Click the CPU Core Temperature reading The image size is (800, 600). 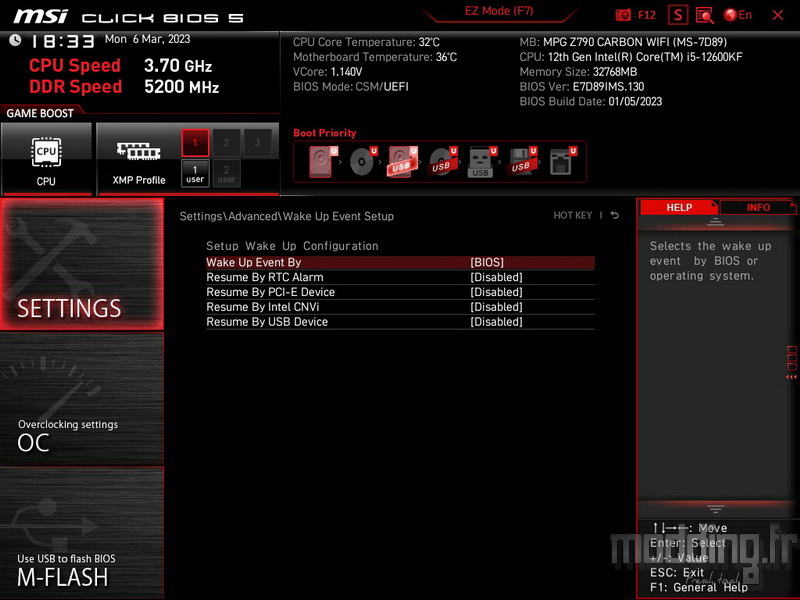[x=366, y=42]
